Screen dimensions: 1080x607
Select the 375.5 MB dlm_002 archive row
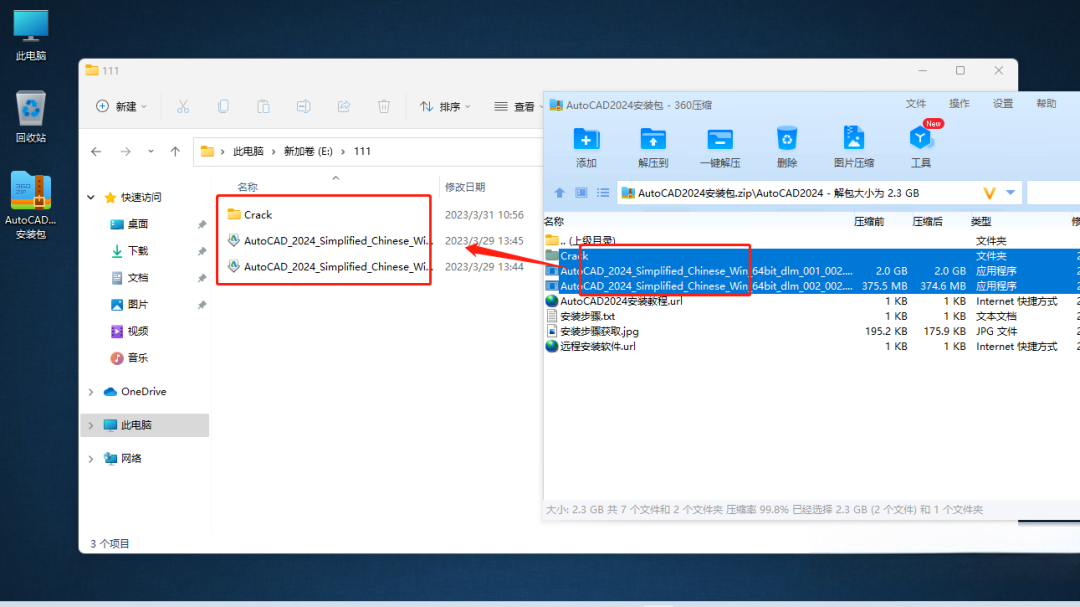811,286
